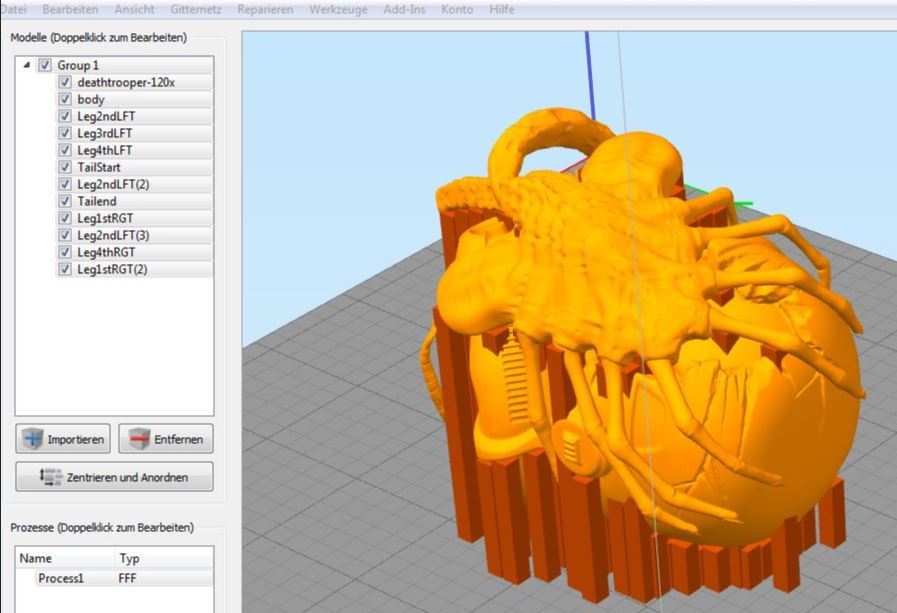Uncheck the deathtrooper-120x model checkbox

65,82
